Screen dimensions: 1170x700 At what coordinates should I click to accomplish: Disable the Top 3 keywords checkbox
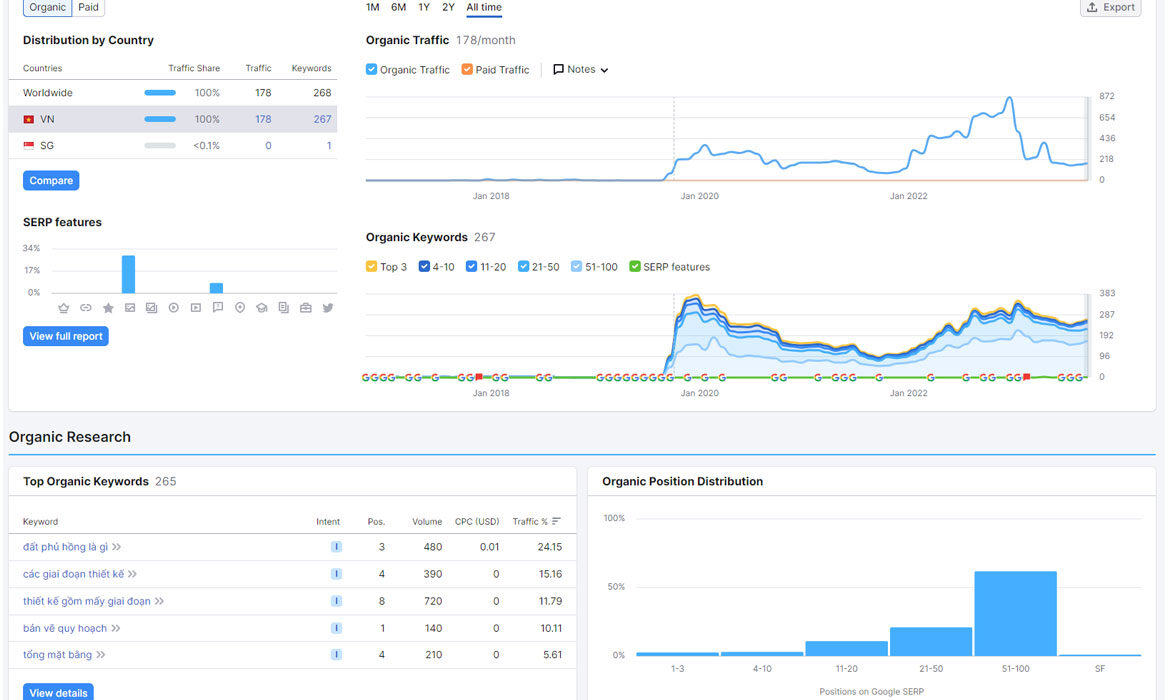[371, 266]
